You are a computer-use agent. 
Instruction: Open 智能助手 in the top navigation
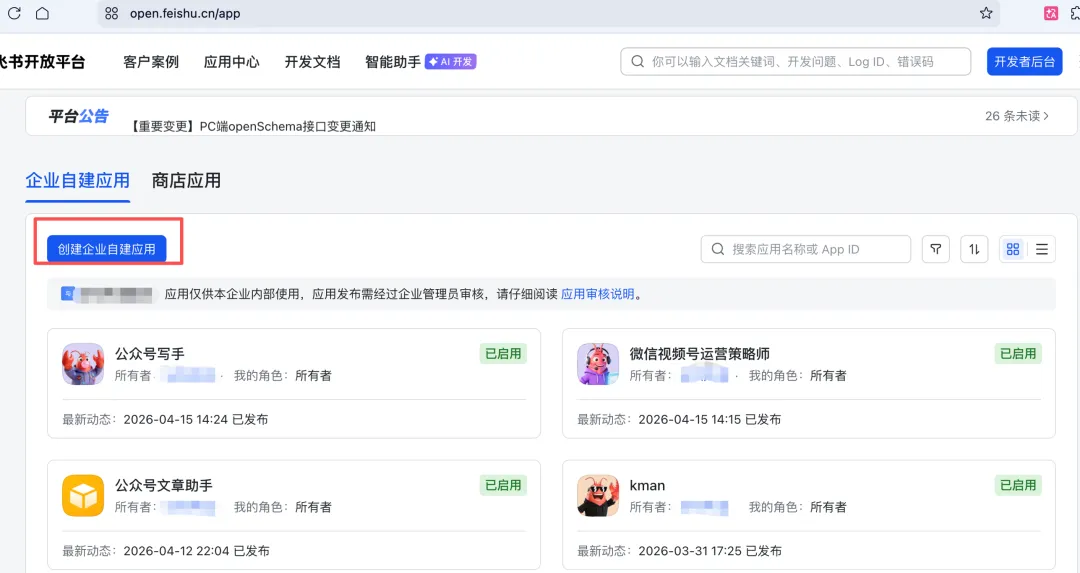(393, 62)
